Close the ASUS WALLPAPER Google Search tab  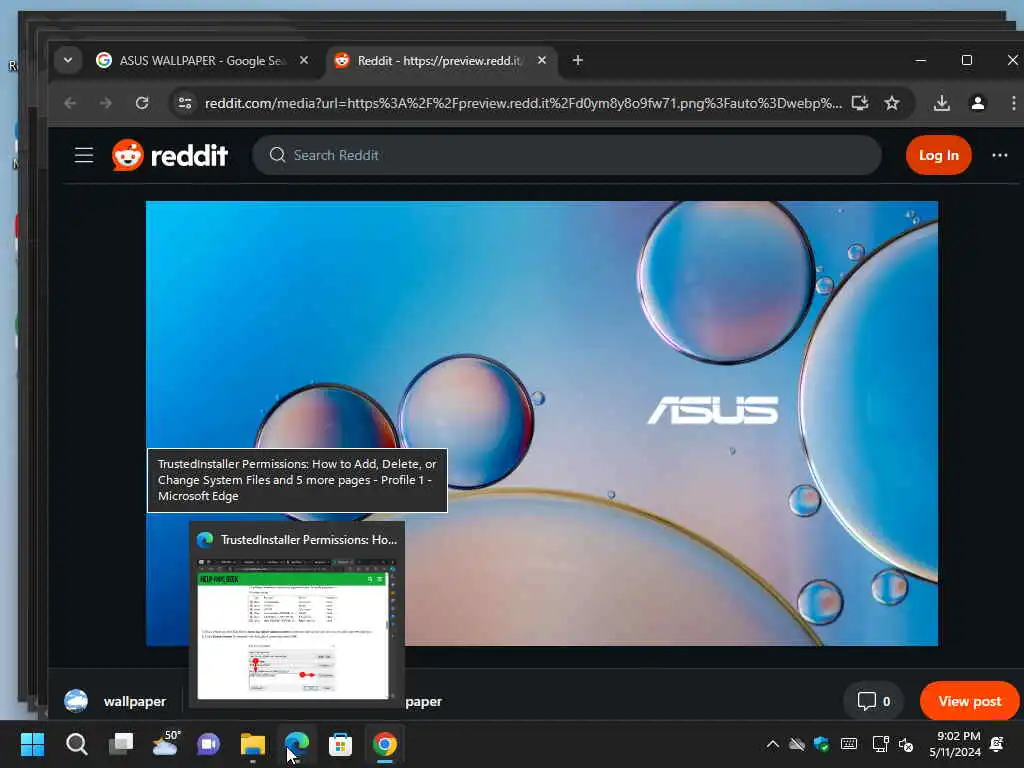tap(304, 60)
